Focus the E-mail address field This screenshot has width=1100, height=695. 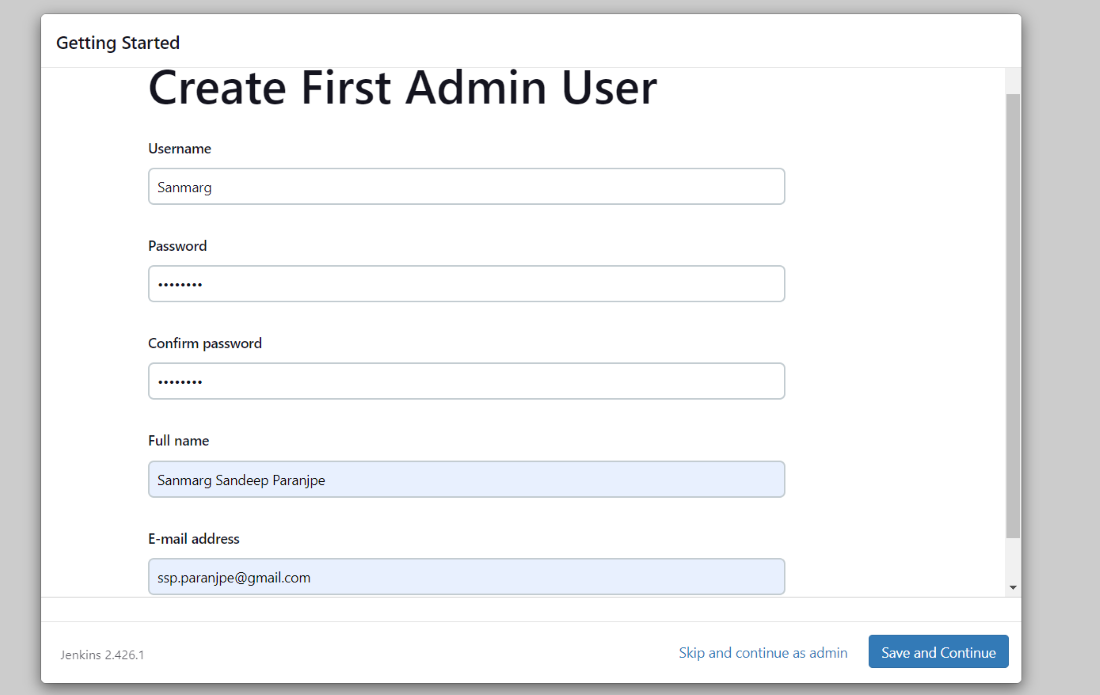pos(466,576)
